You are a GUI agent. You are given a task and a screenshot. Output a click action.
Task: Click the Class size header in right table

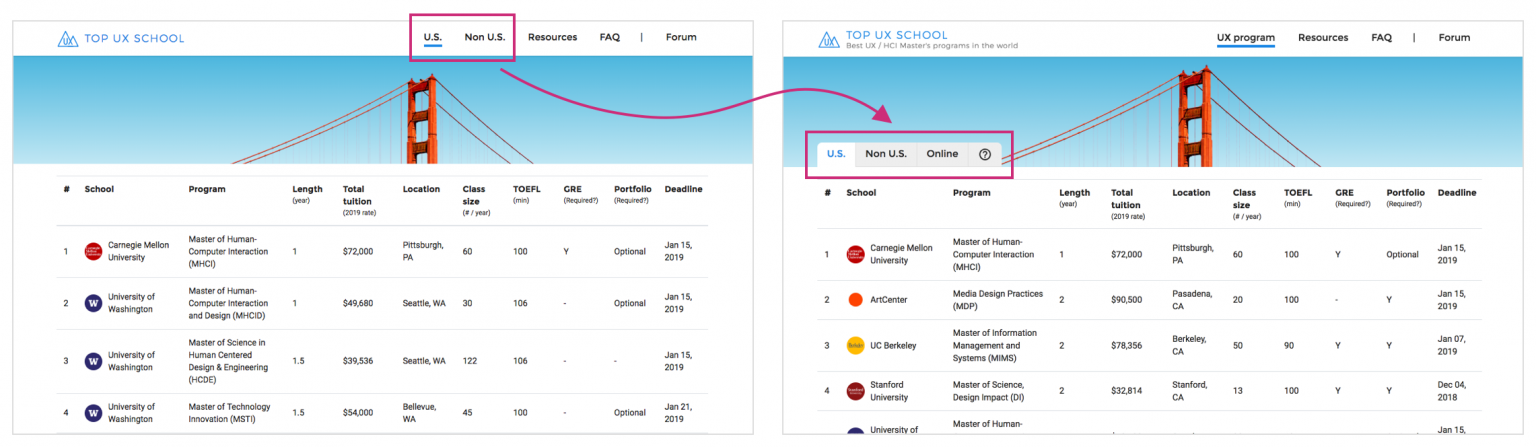1244,198
